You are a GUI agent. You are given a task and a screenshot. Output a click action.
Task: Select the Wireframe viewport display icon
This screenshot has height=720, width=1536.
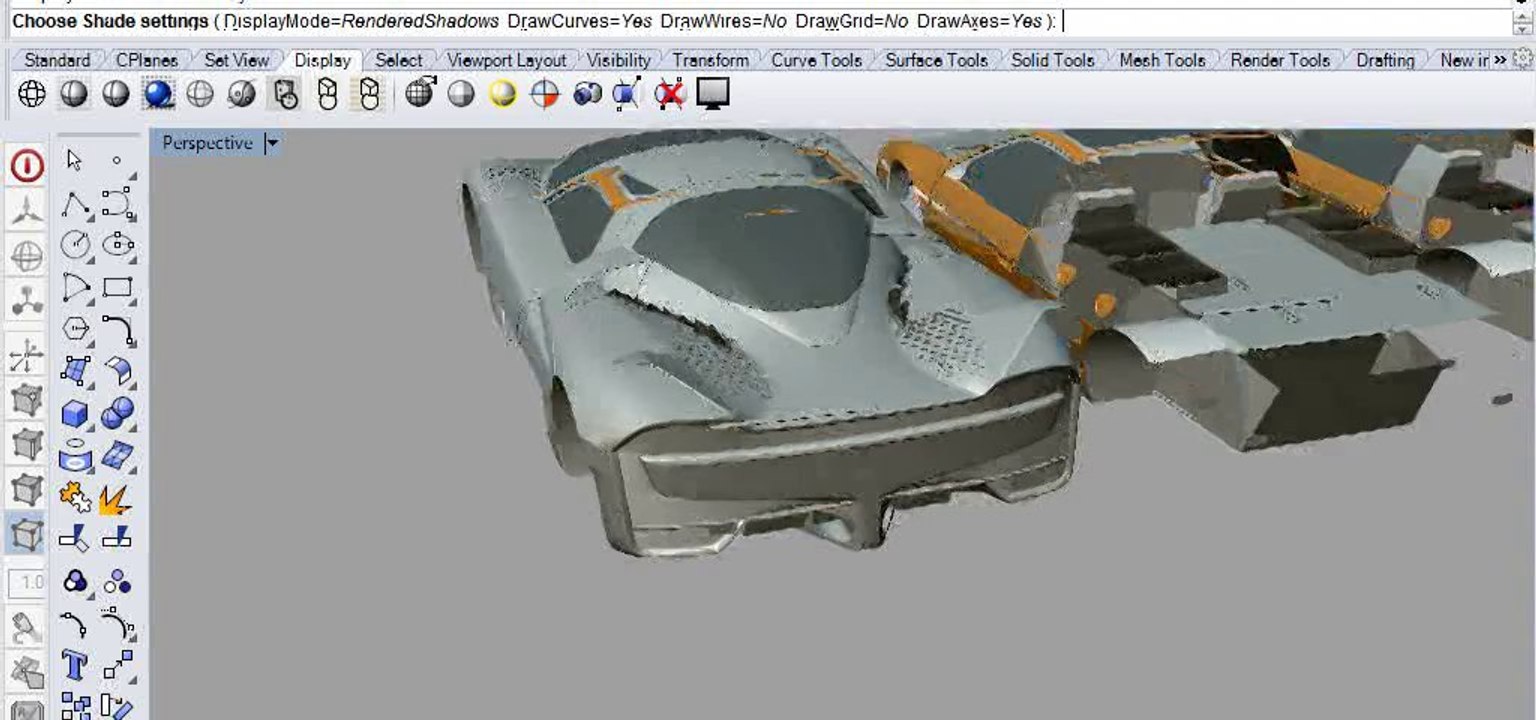pos(32,95)
